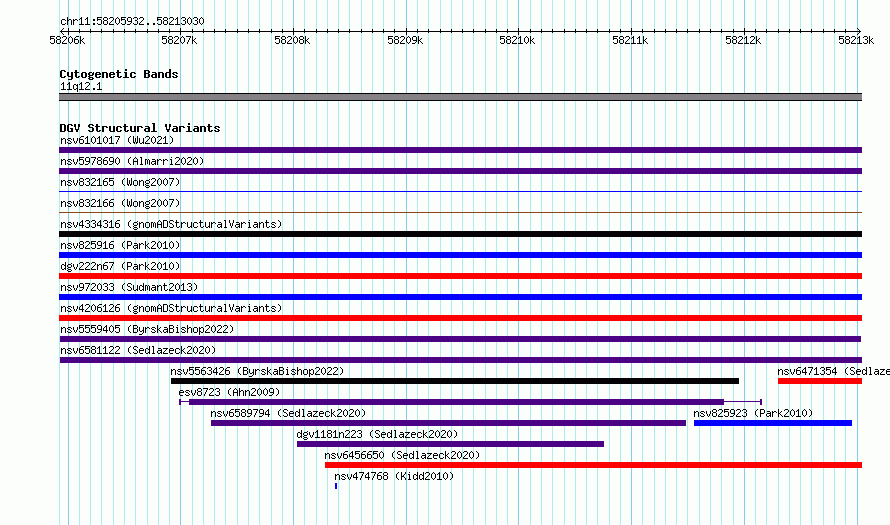Viewport: 890px width, 525px height.
Task: Click the small nsv474768 (Kidd2010) marker
Action: click(x=336, y=486)
